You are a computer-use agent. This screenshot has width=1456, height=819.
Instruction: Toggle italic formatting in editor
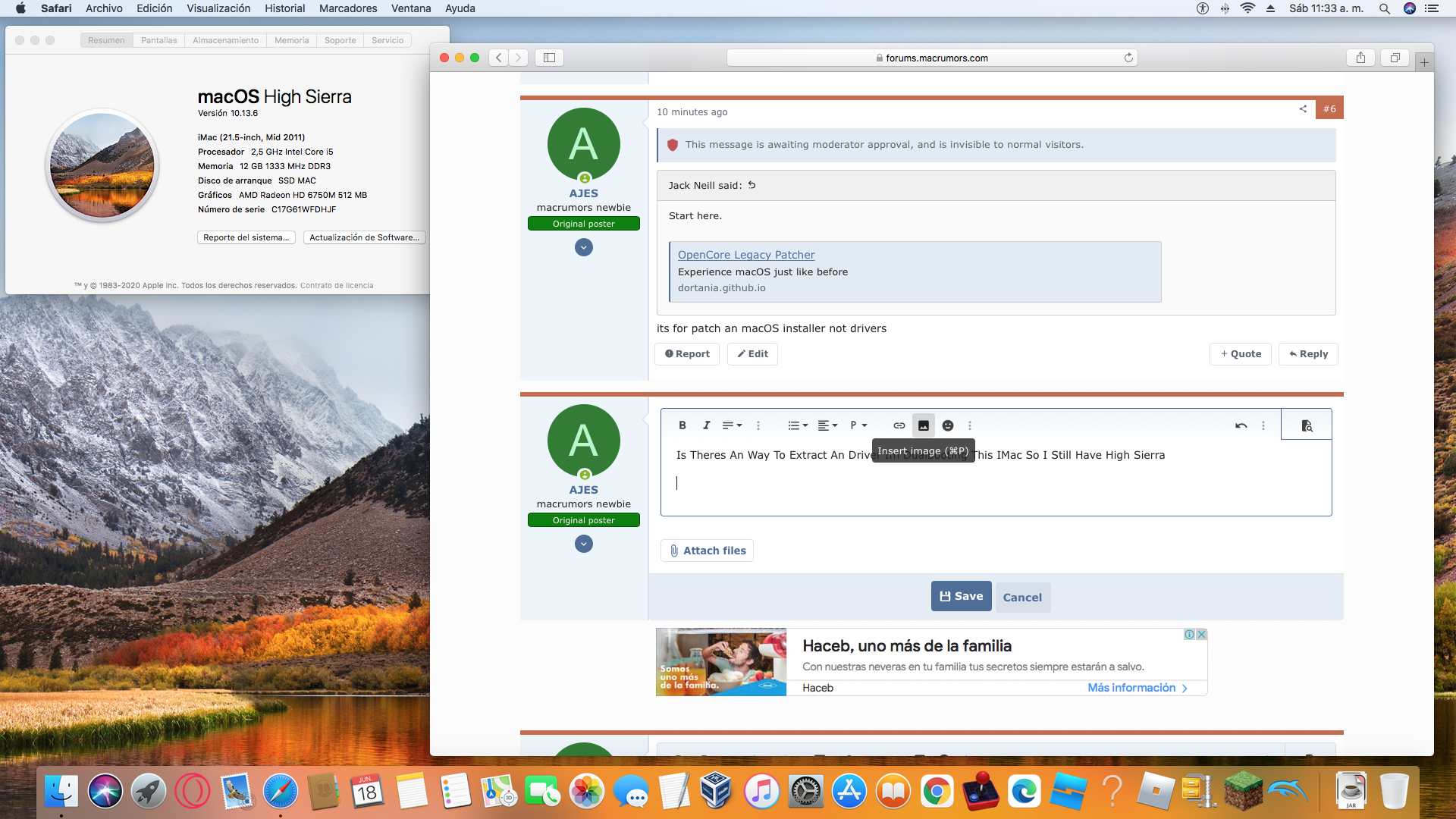pos(706,425)
